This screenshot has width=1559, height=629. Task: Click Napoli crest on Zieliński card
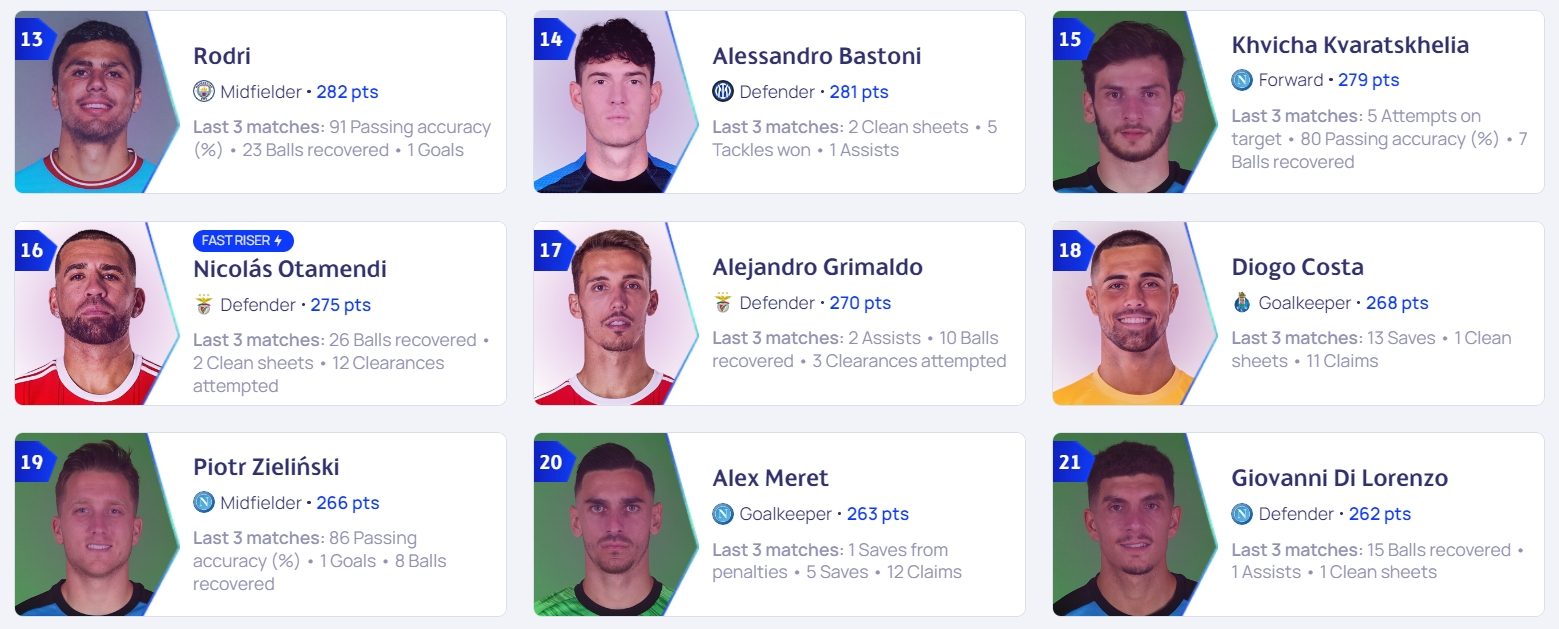(x=204, y=503)
